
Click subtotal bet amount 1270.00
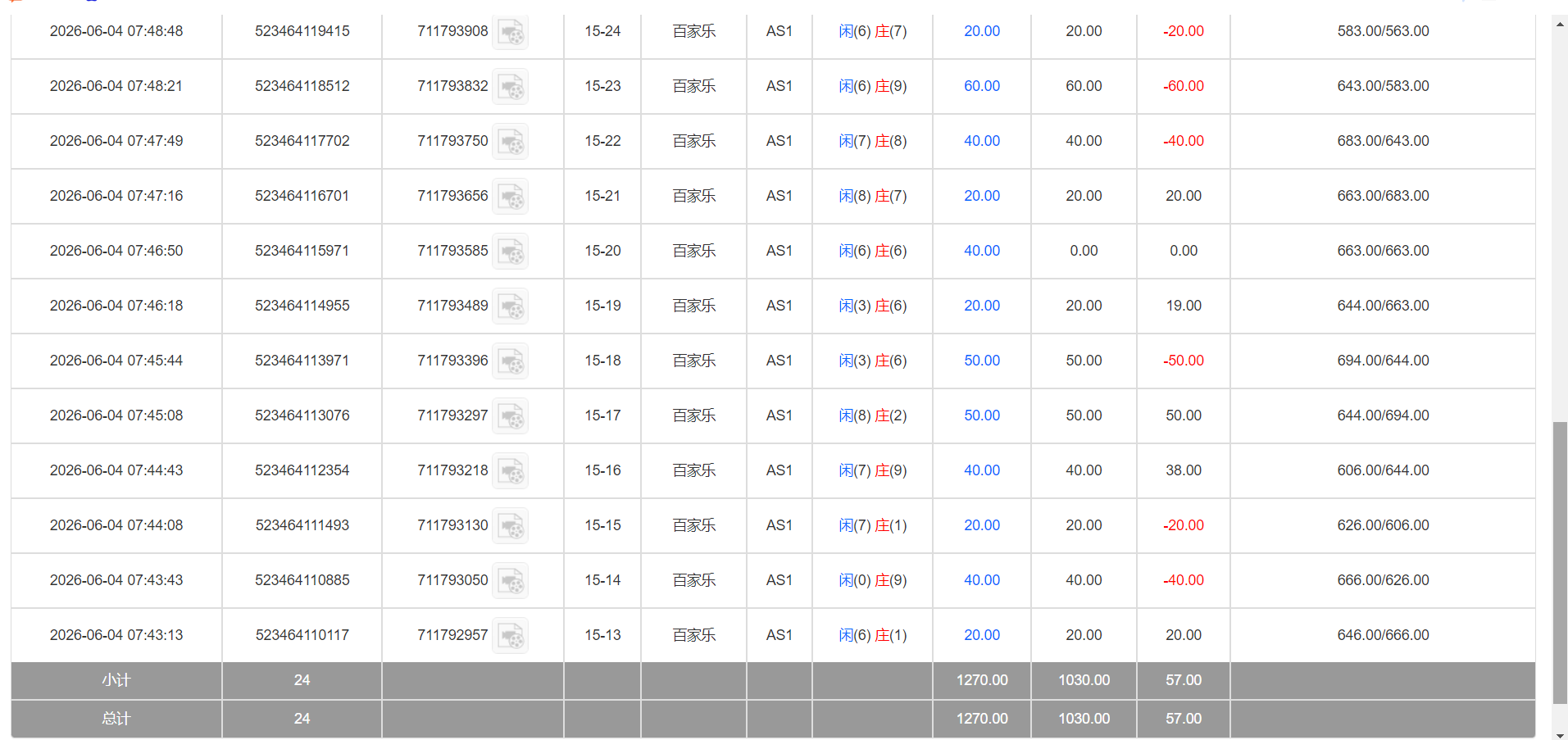[x=982, y=680]
